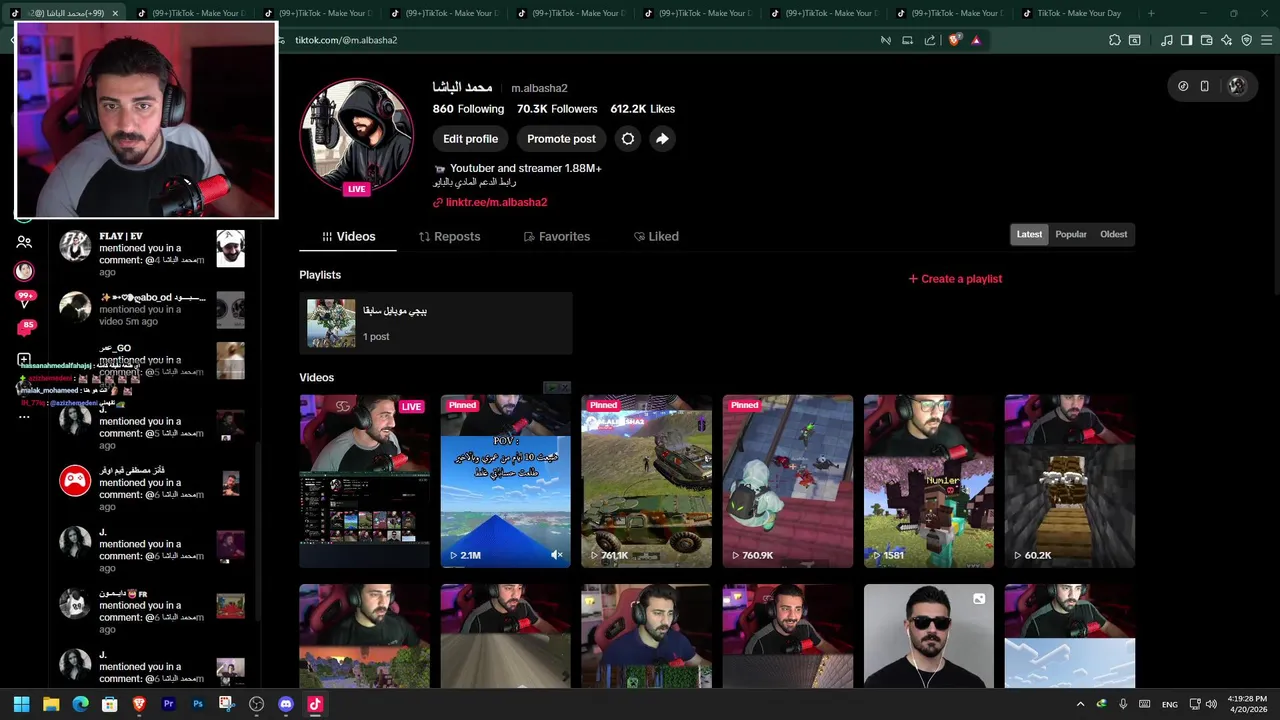Click the volume icon in the system tray
1280x720 pixels.
1212,704
